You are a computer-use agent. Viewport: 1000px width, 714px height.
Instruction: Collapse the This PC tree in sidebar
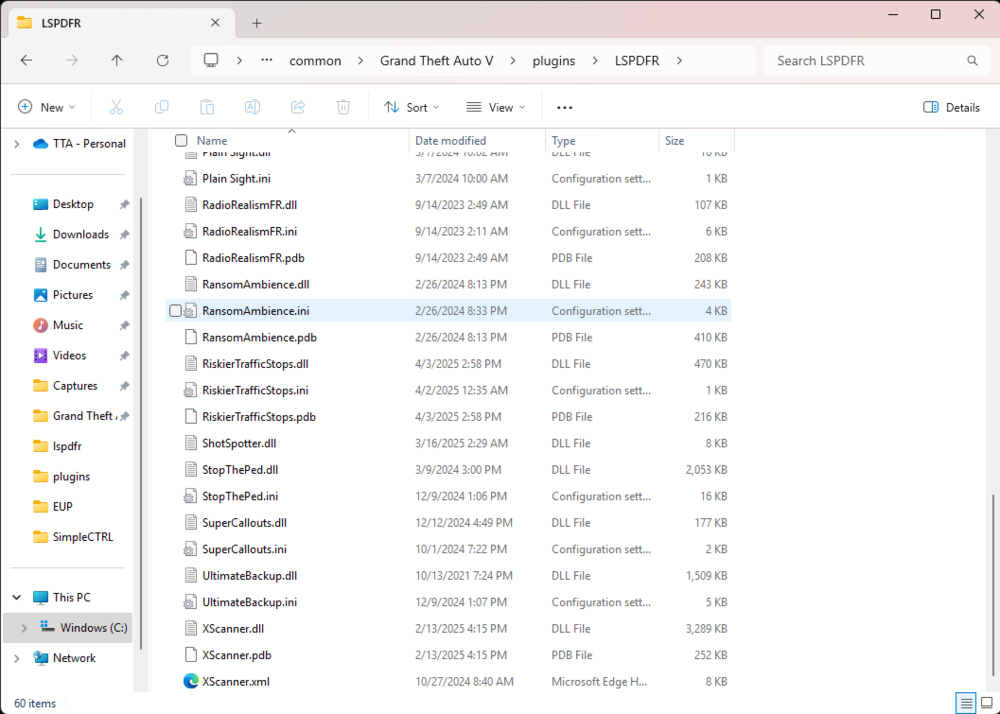(x=14, y=597)
